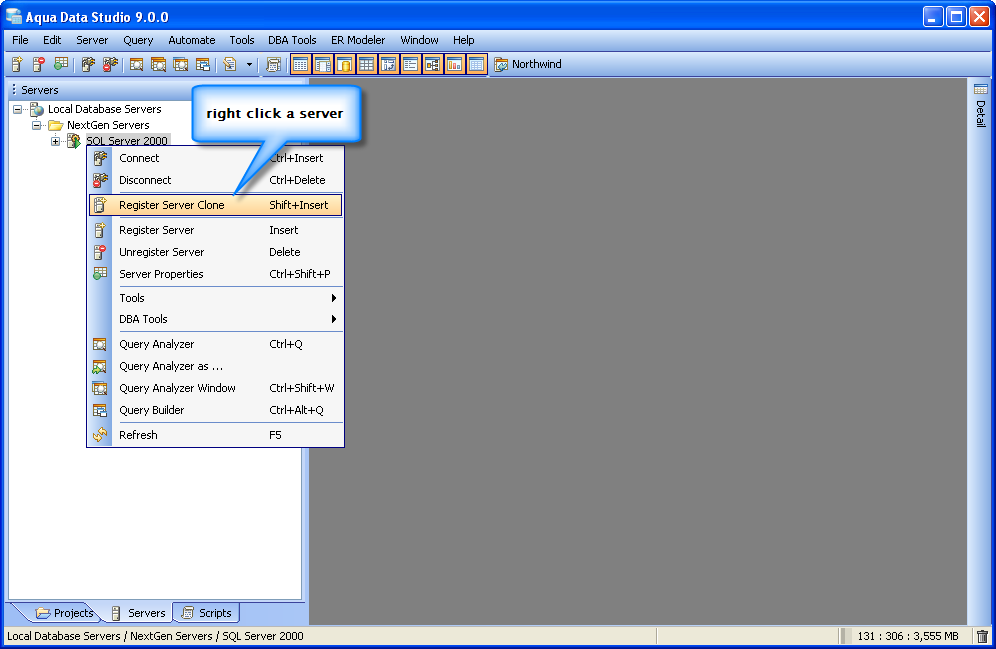Switch to the Scripts tab
This screenshot has width=996, height=649.
tap(206, 613)
